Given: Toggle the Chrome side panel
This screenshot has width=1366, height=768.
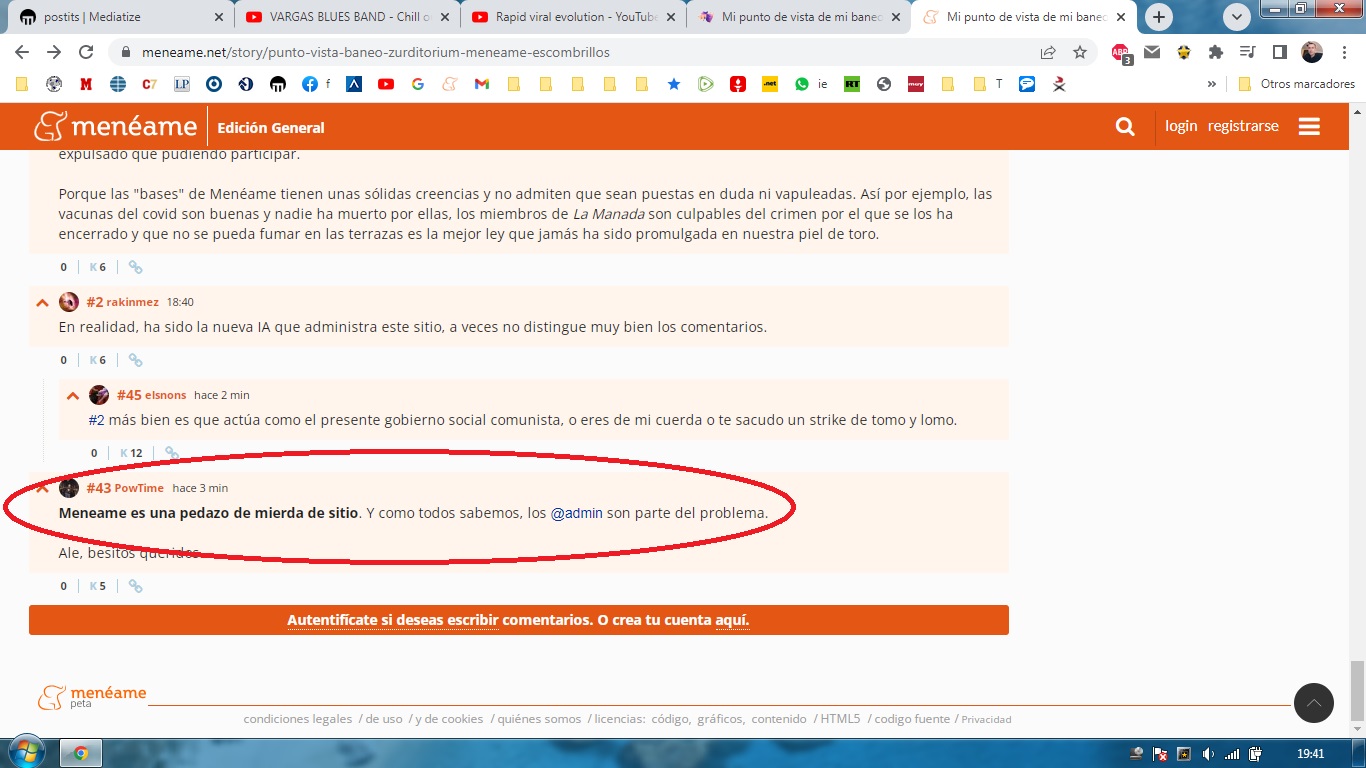Looking at the screenshot, I should coord(1279,52).
